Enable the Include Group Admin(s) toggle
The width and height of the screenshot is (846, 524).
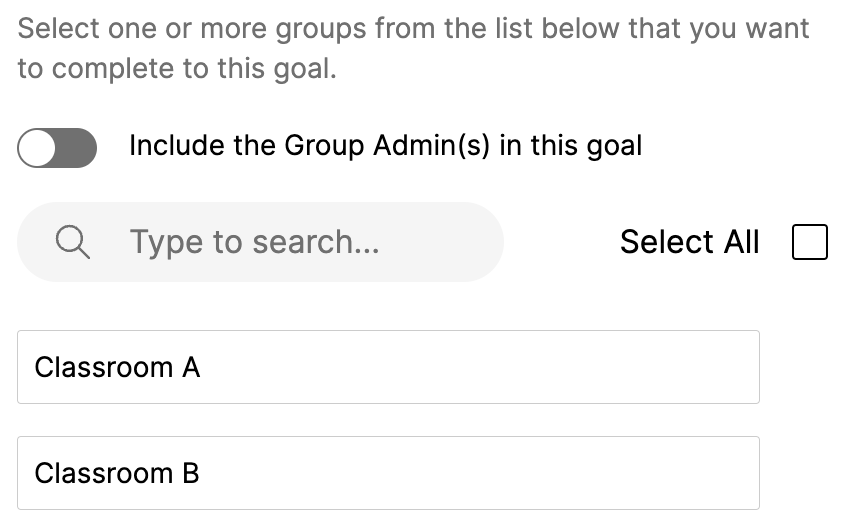coord(57,149)
